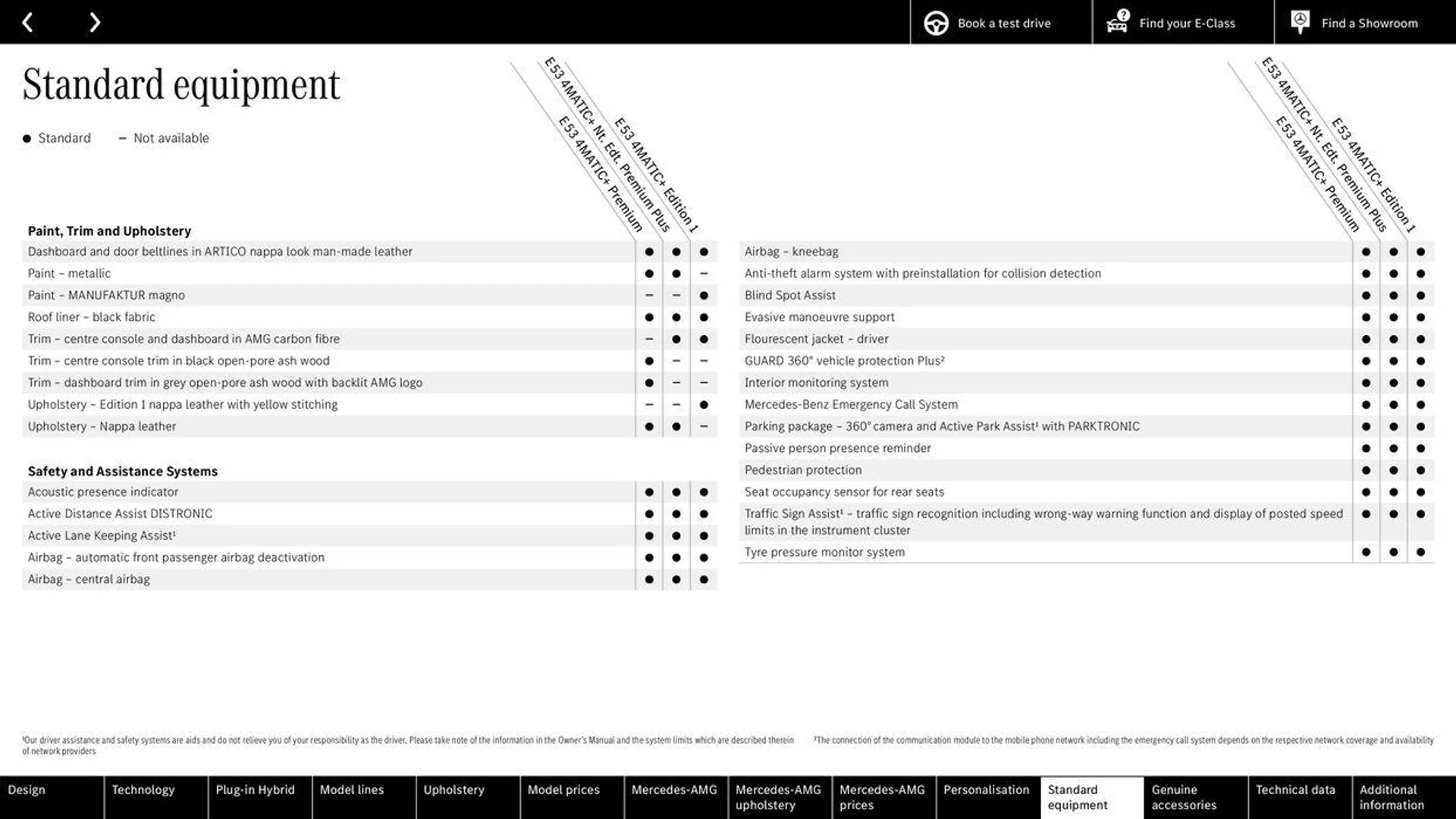Click the steering wheel Book a test drive icon

point(936,22)
